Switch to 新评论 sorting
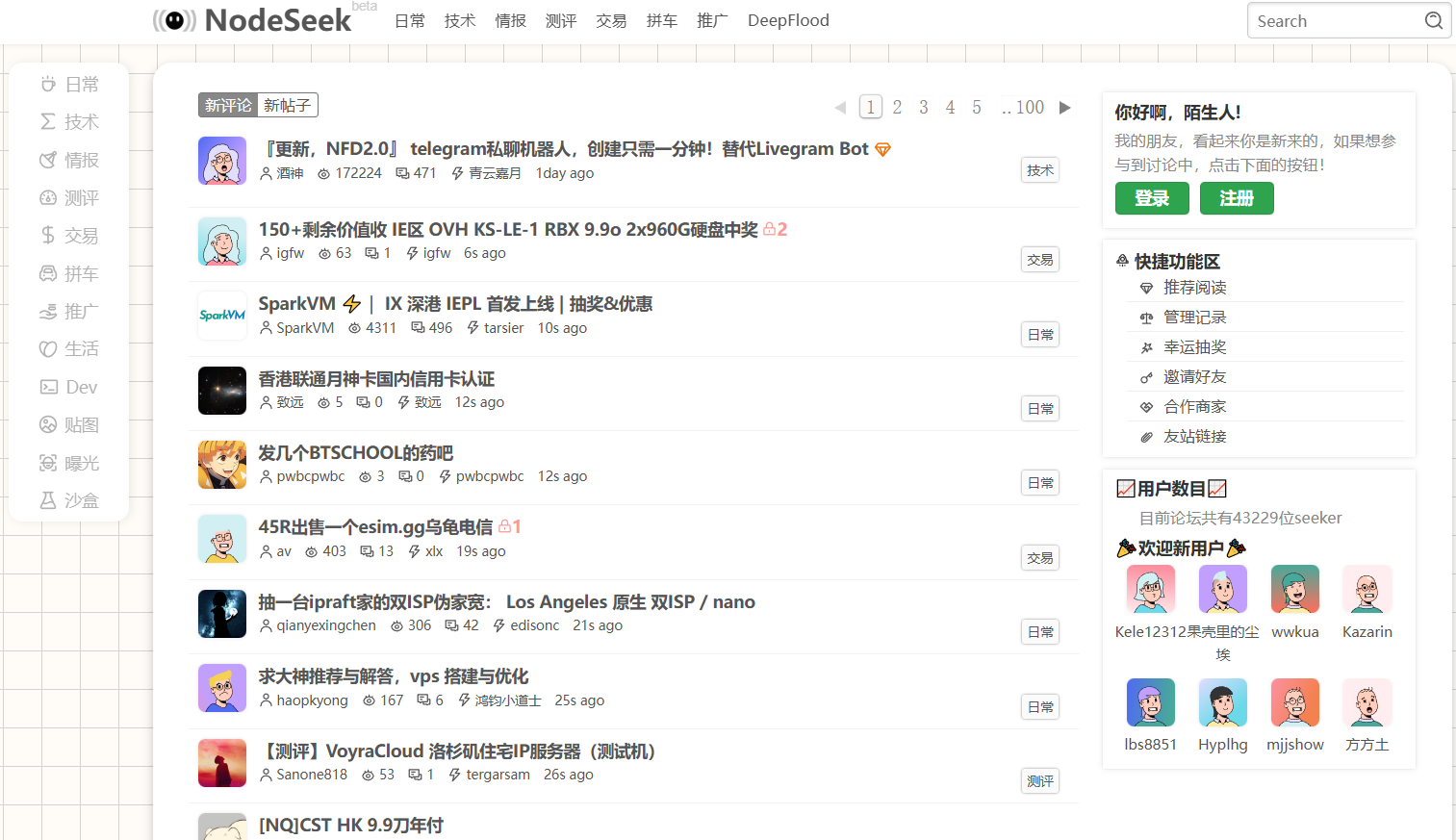The width and height of the screenshot is (1456, 840). (x=228, y=105)
